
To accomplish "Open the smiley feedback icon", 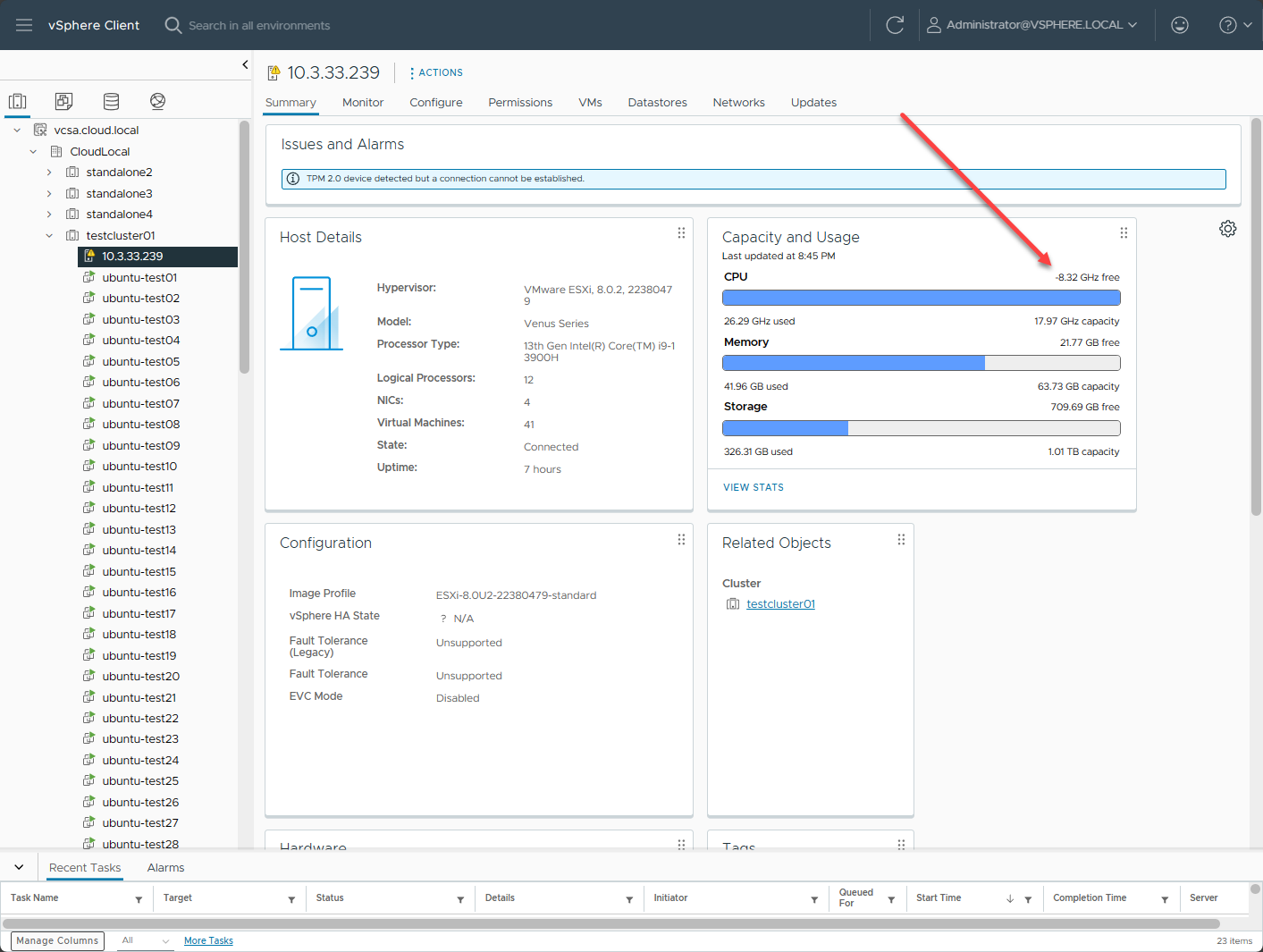I will [x=1180, y=25].
